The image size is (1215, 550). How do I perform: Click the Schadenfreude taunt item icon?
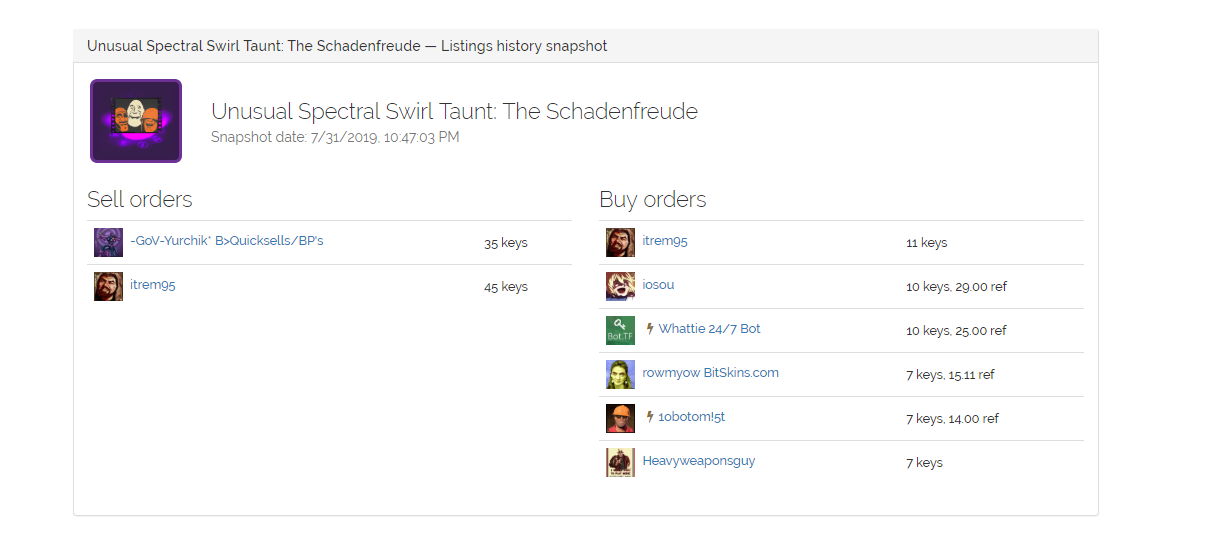pos(136,121)
